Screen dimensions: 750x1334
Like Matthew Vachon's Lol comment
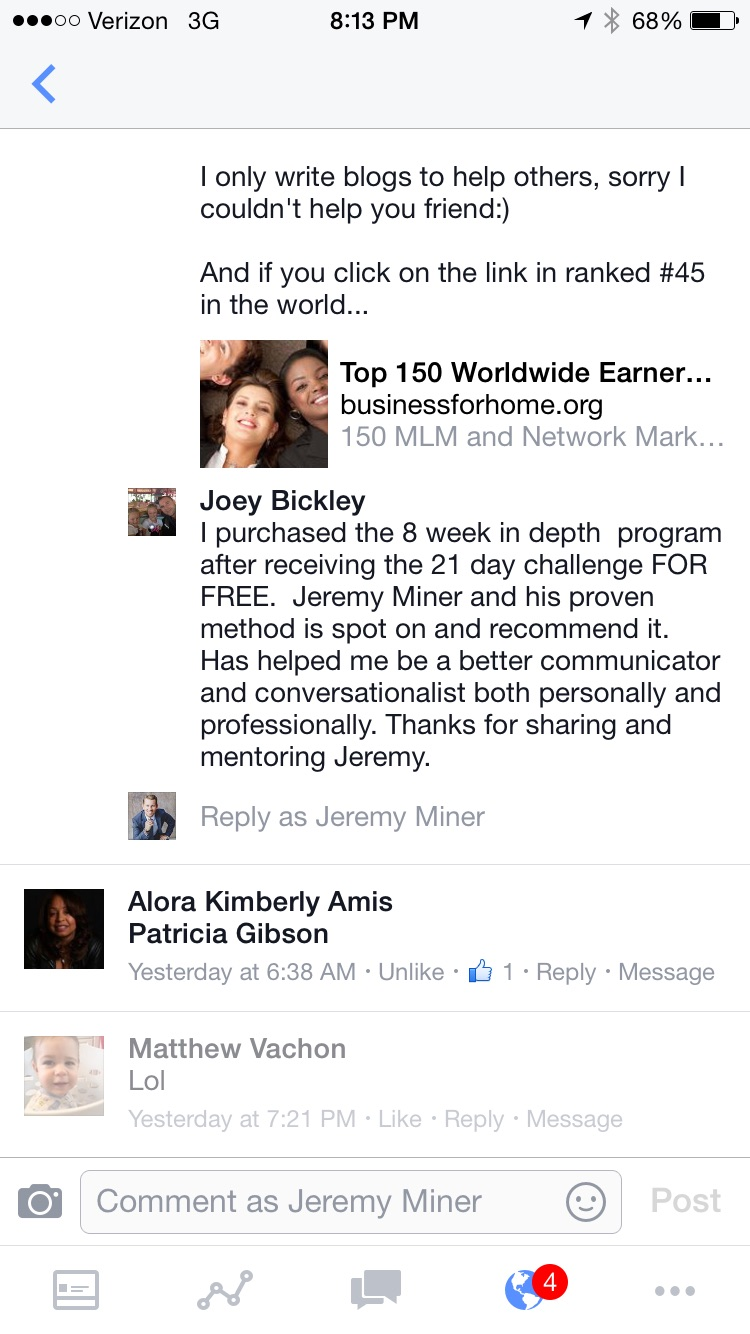pos(400,1119)
